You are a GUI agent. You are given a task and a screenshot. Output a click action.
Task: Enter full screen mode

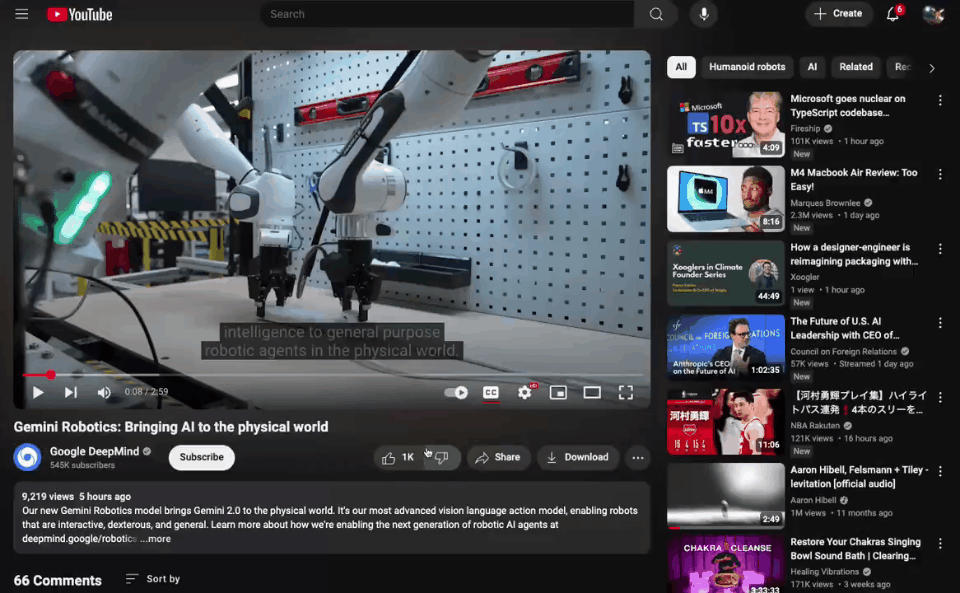point(625,392)
